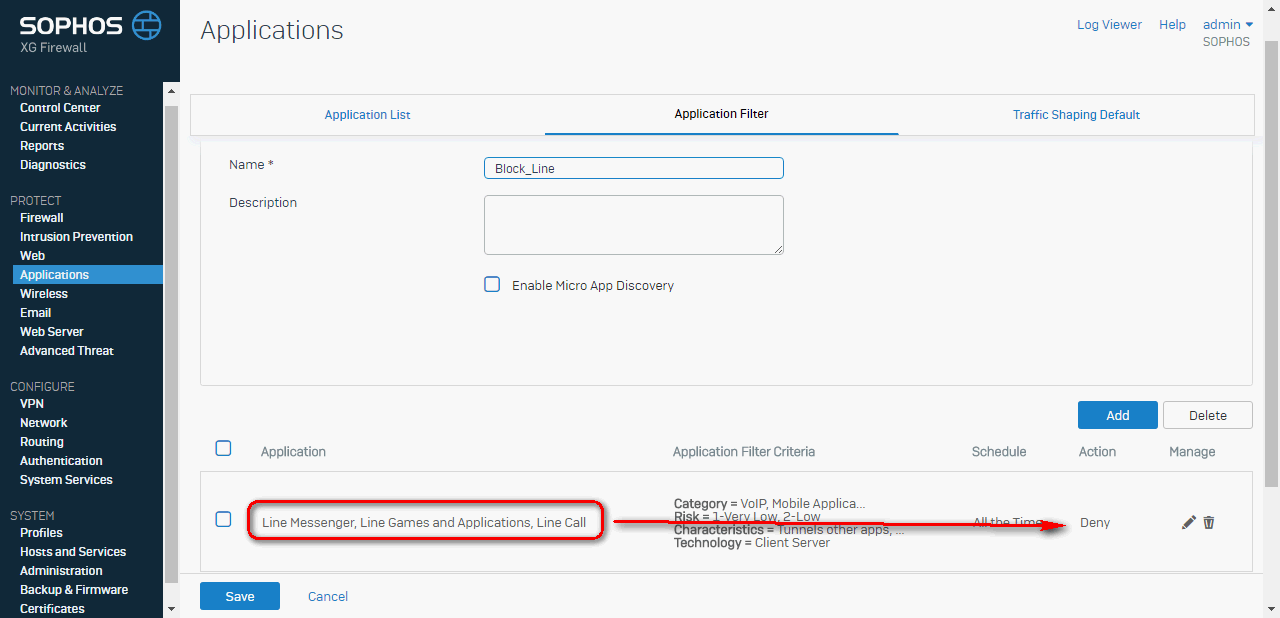The image size is (1280, 618).
Task: Click the Delete button
Action: [1208, 415]
